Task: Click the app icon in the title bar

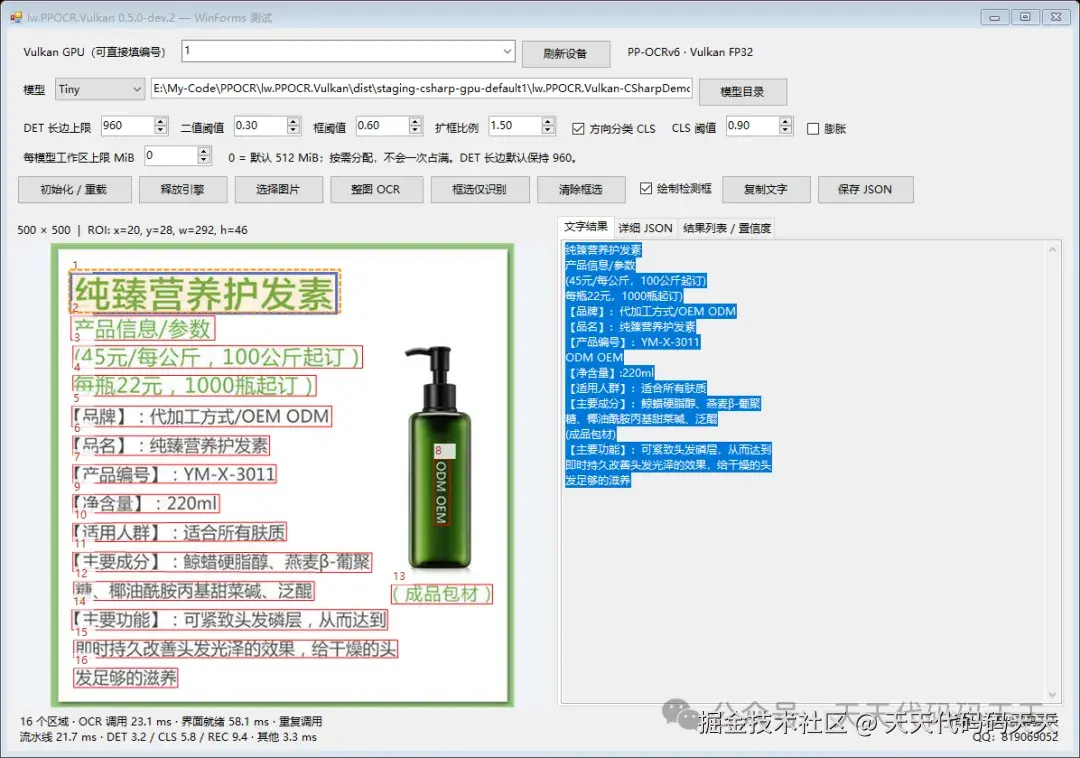Action: click(16, 17)
